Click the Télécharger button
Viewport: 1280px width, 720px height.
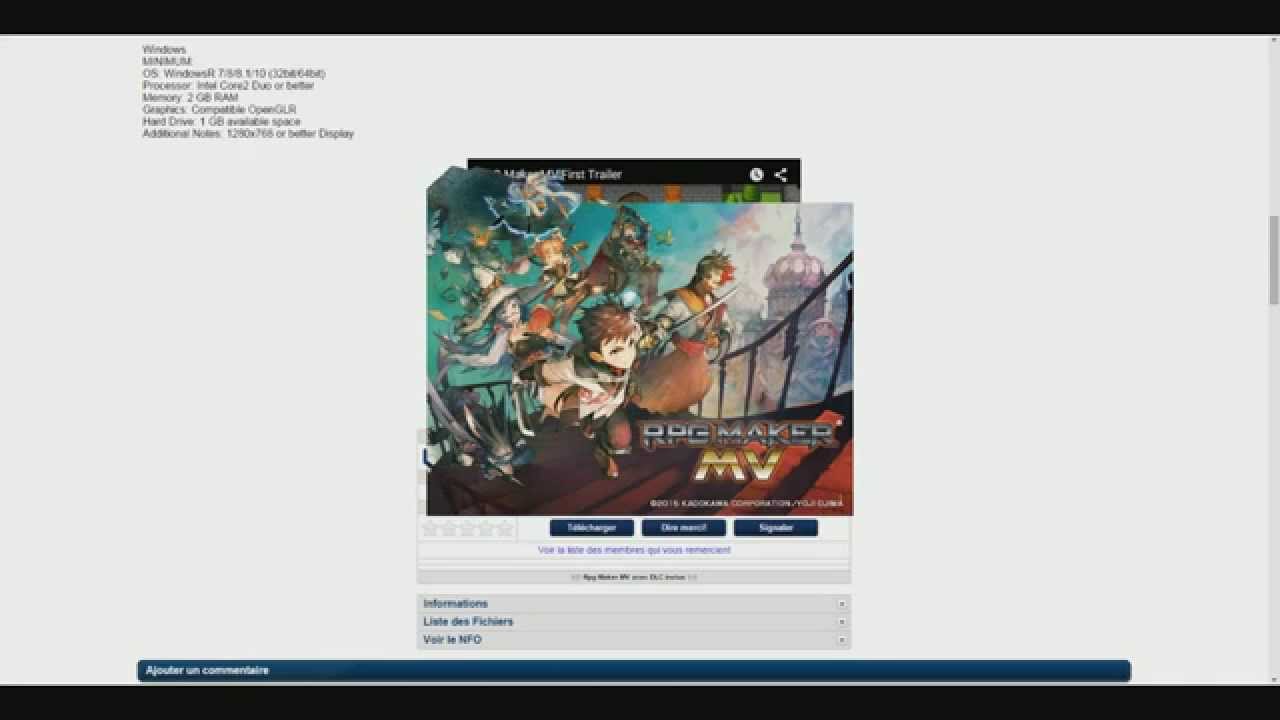click(x=592, y=528)
